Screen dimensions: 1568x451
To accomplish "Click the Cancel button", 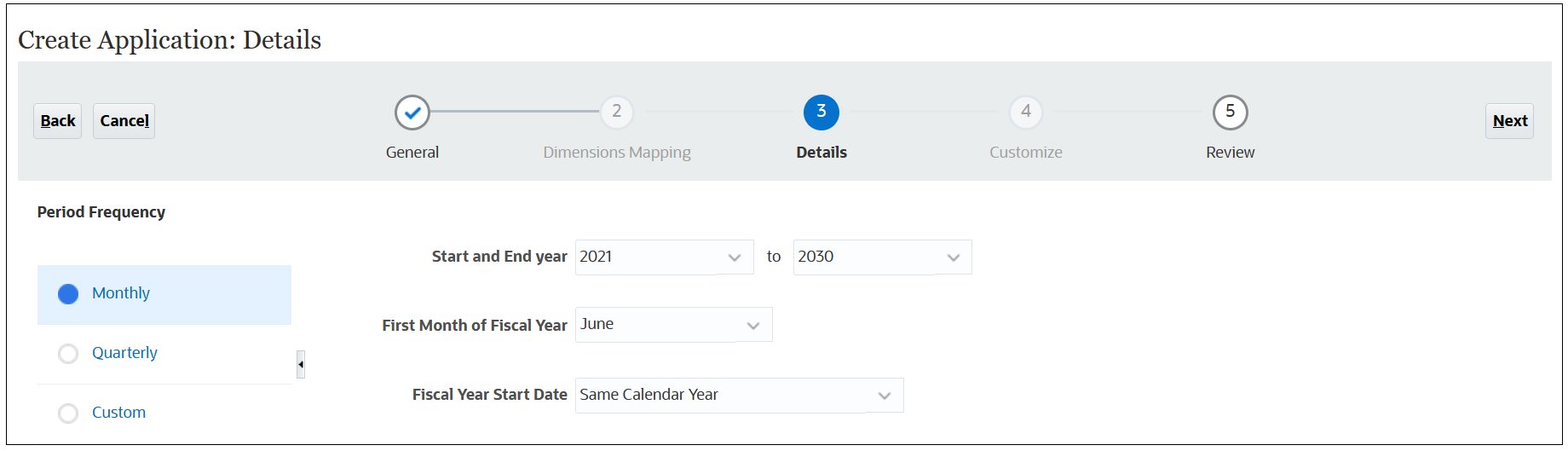I will click(124, 121).
